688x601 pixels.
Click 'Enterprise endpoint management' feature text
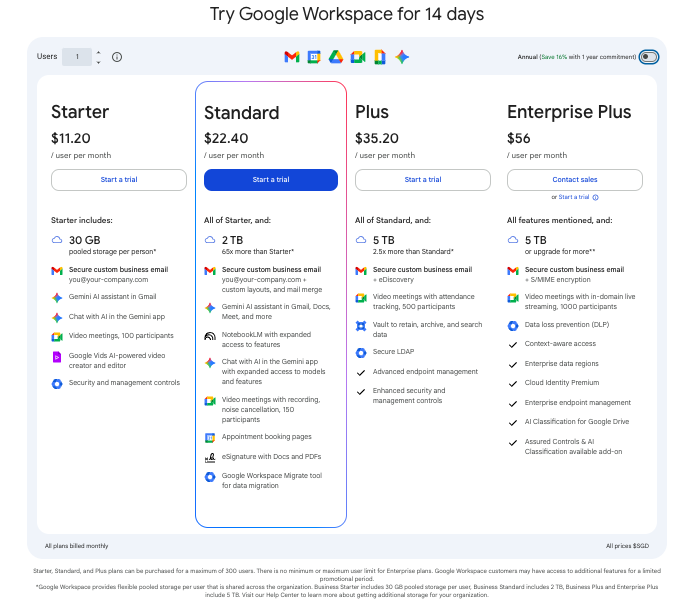578,403
